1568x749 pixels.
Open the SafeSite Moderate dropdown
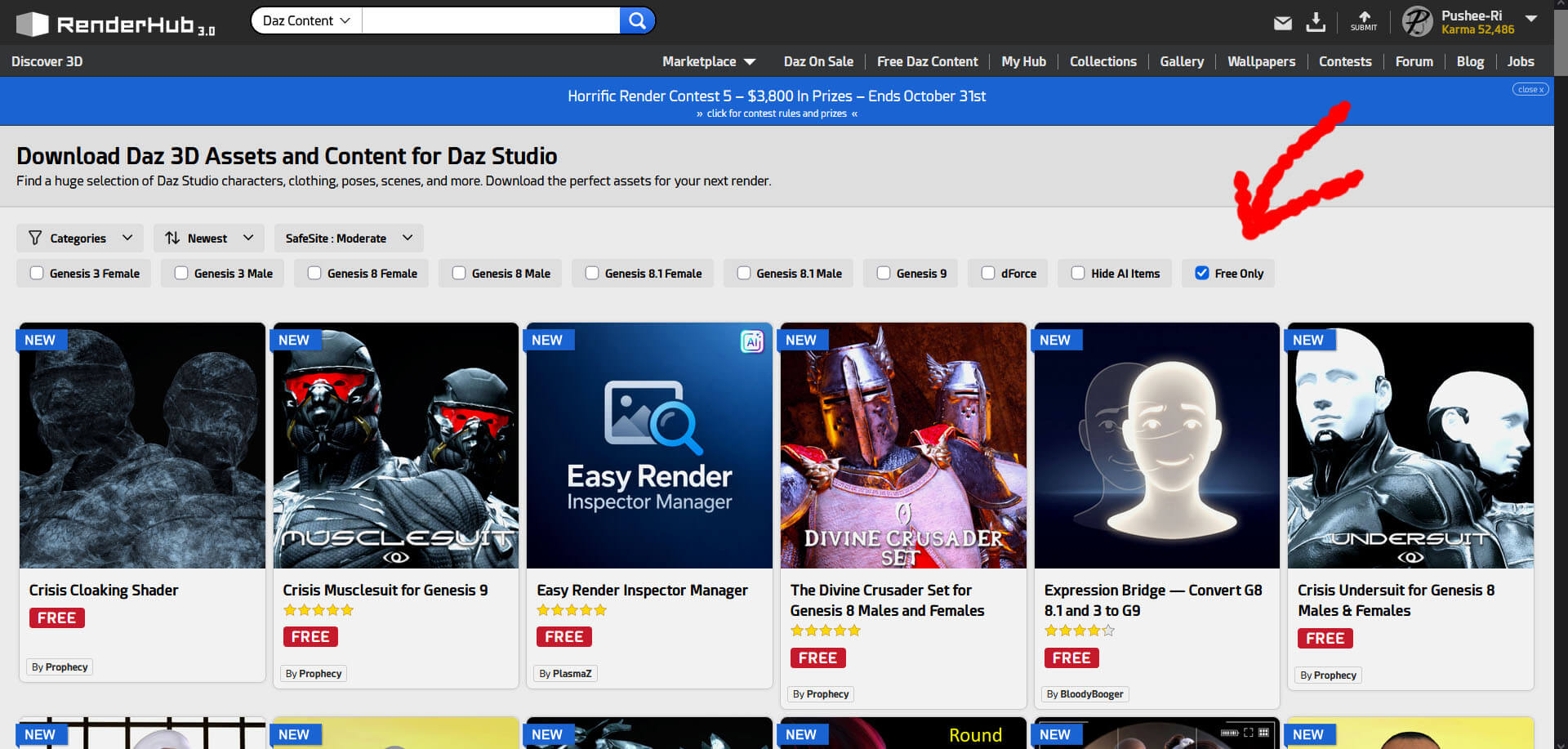[349, 238]
